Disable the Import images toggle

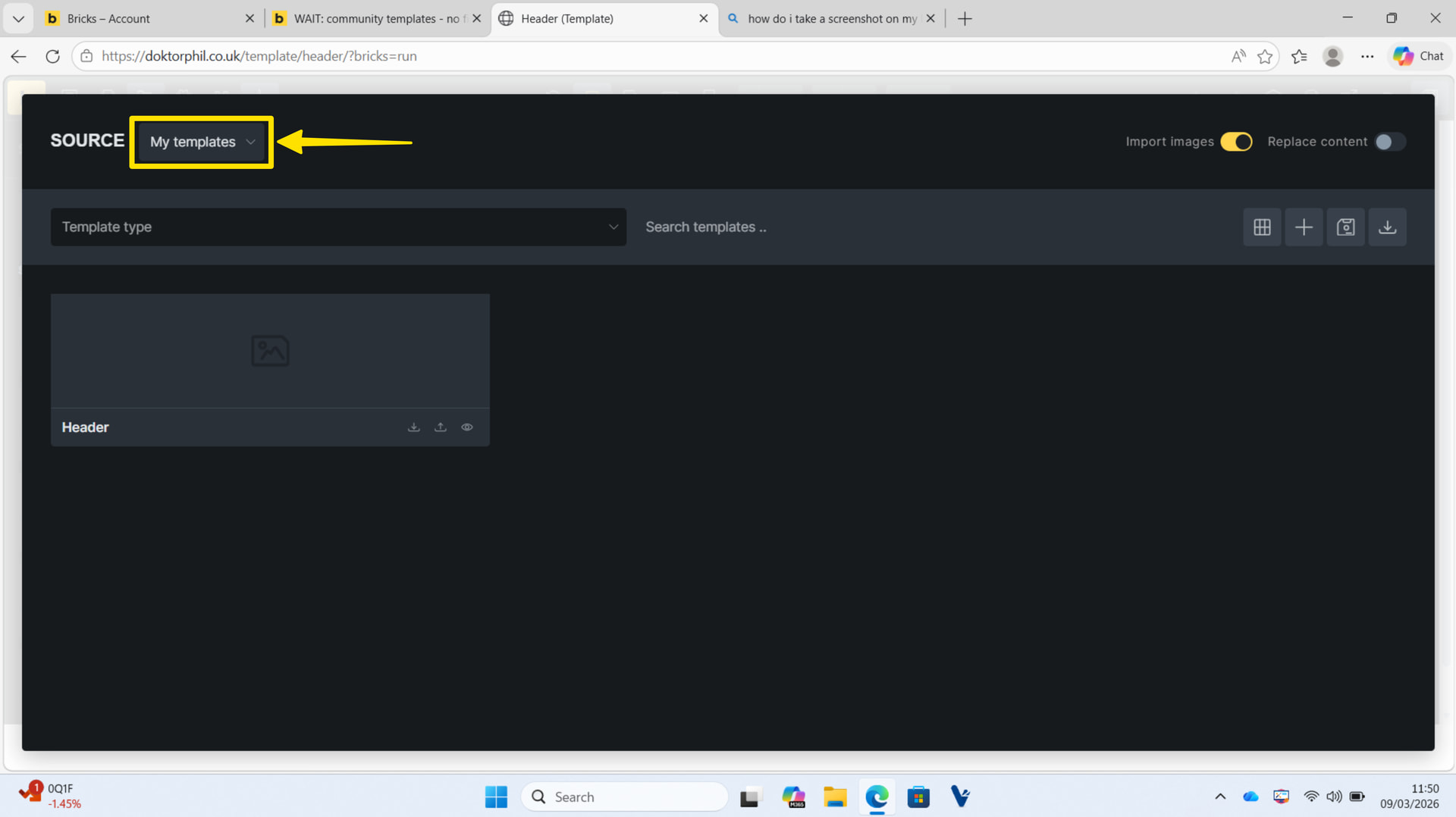(1235, 142)
